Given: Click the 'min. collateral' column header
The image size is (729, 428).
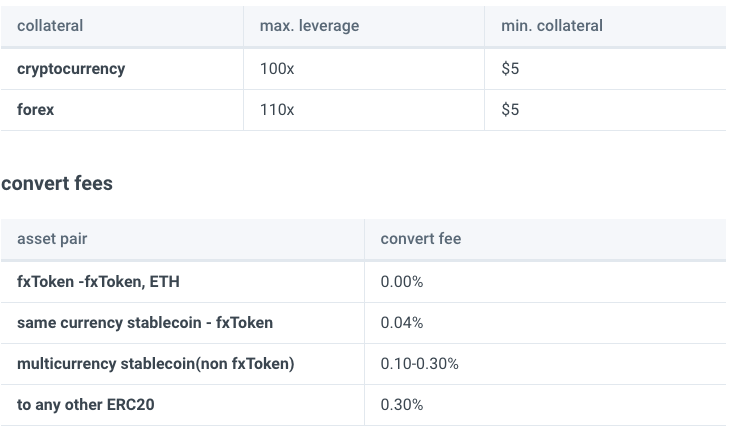Looking at the screenshot, I should coord(551,26).
